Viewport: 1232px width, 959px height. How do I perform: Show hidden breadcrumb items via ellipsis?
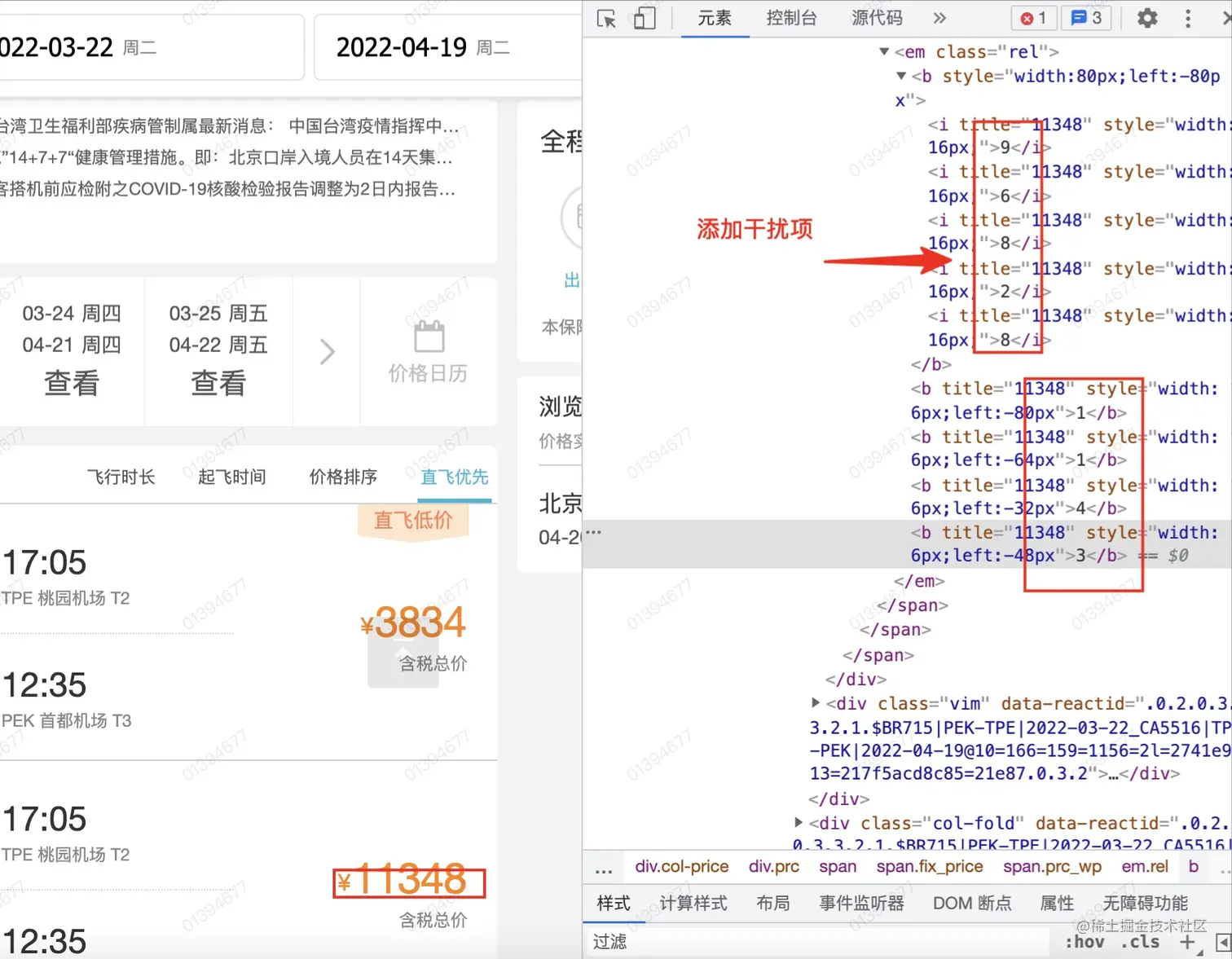pyautogui.click(x=604, y=867)
